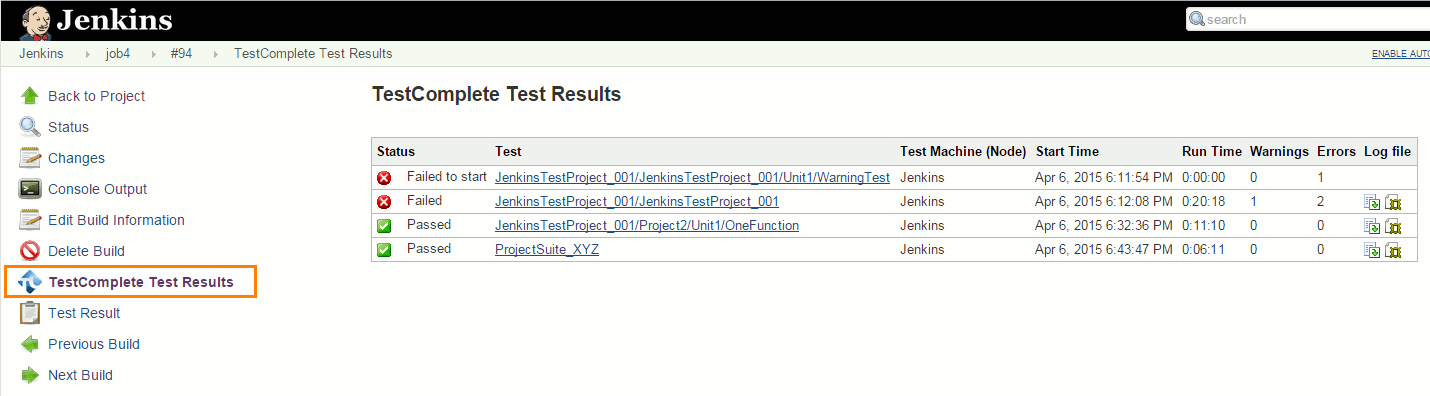Open first log icon for OneFunction row
Viewport: 1430px width, 396px height.
1373,226
